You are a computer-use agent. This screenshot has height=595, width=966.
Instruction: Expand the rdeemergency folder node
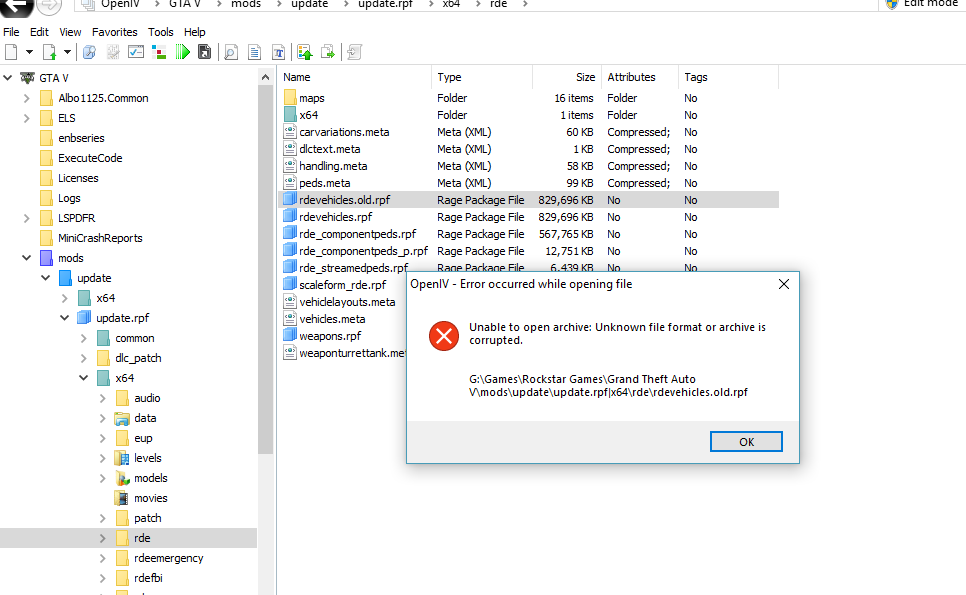point(103,558)
